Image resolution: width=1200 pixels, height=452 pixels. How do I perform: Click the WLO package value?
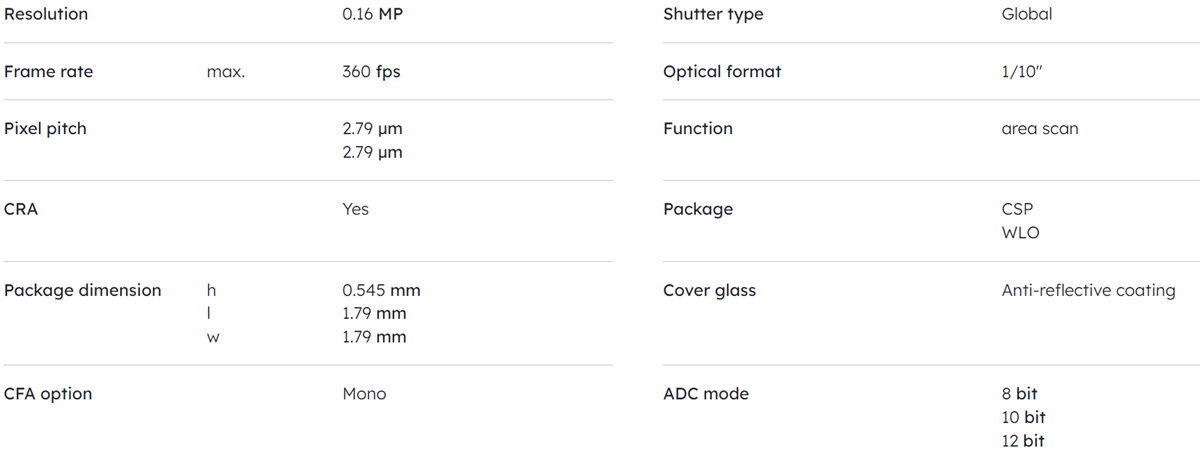tap(1020, 232)
